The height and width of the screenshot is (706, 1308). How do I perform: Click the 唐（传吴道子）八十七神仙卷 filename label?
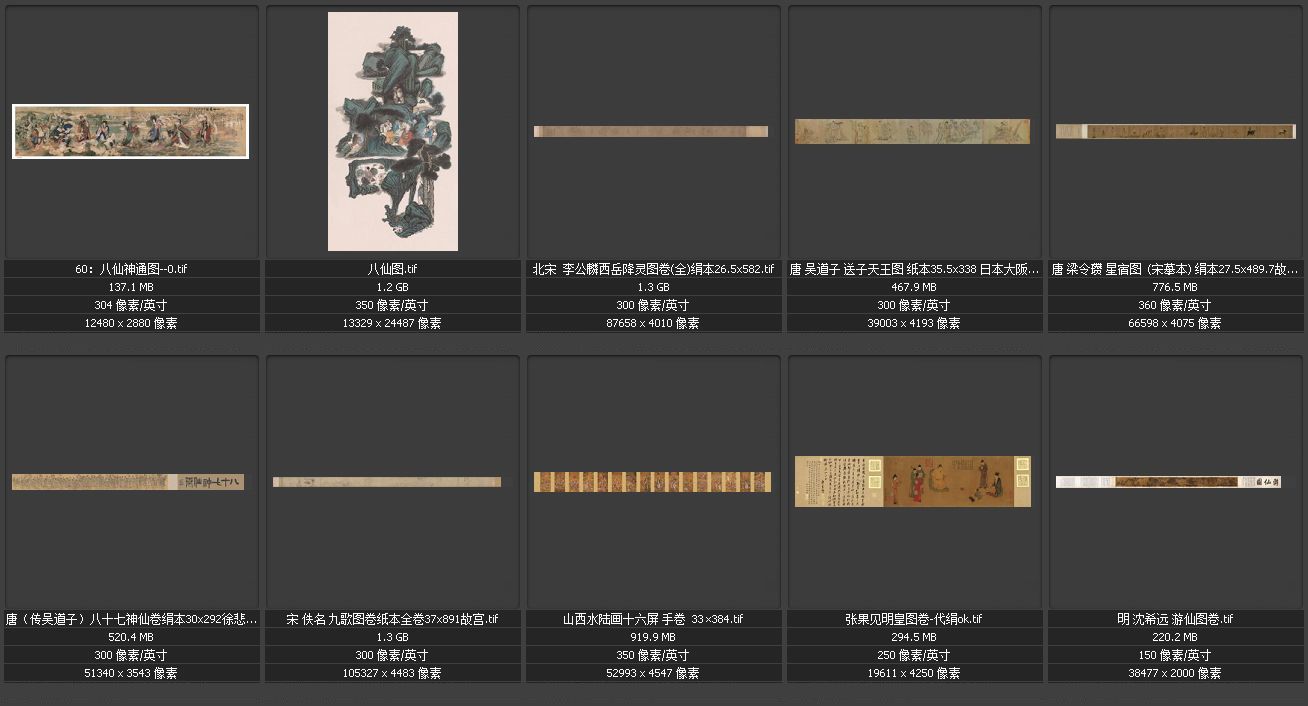click(x=132, y=619)
